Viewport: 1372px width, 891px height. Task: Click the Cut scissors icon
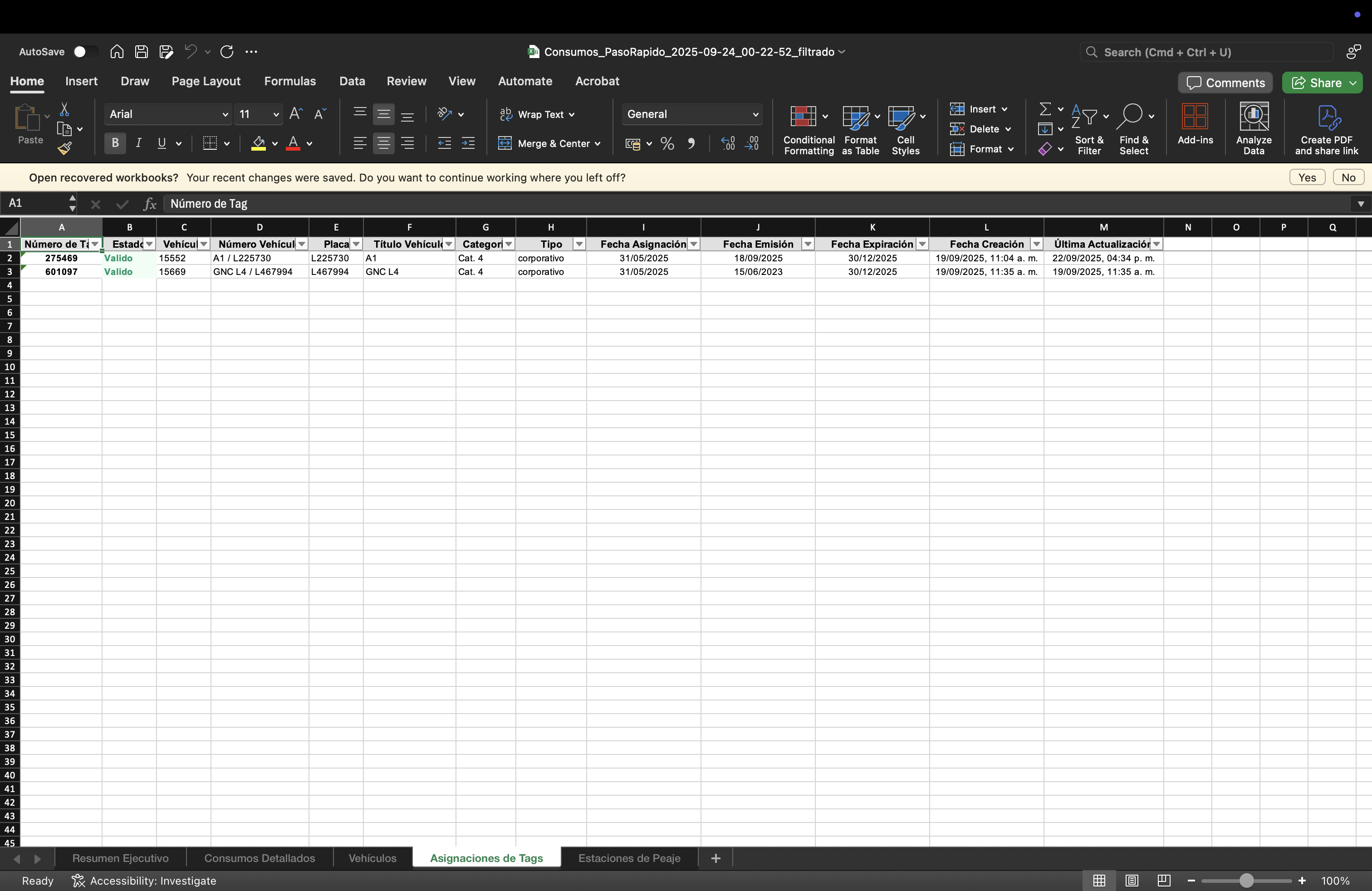click(64, 109)
